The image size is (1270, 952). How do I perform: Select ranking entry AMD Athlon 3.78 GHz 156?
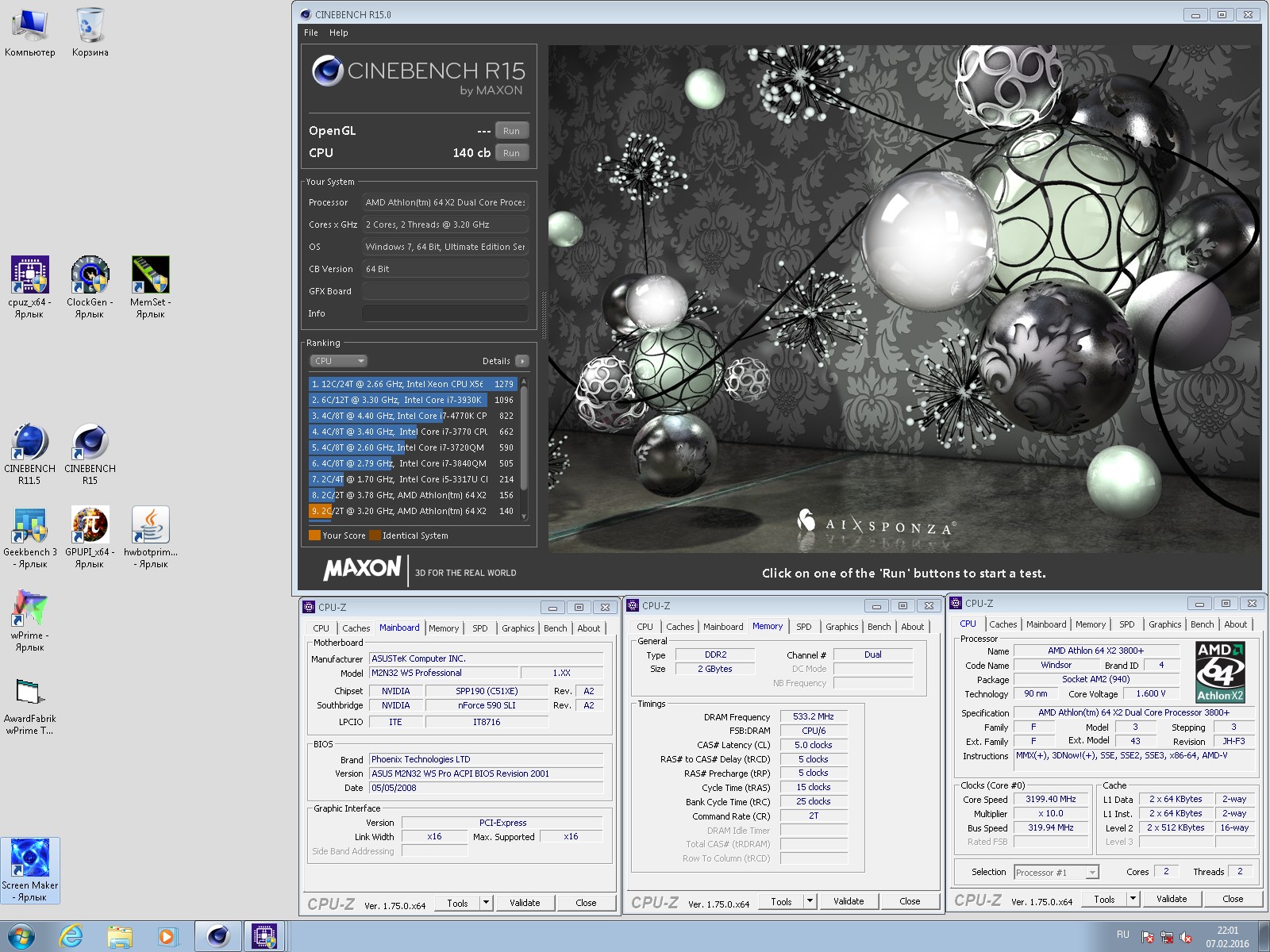click(413, 495)
